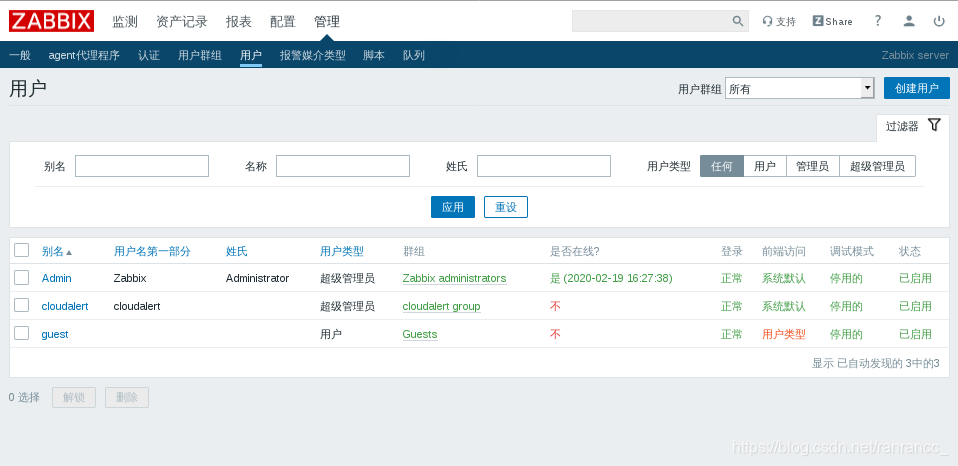Go to 报警媒介类型 submenu
The height and width of the screenshot is (466, 958).
[x=313, y=56]
